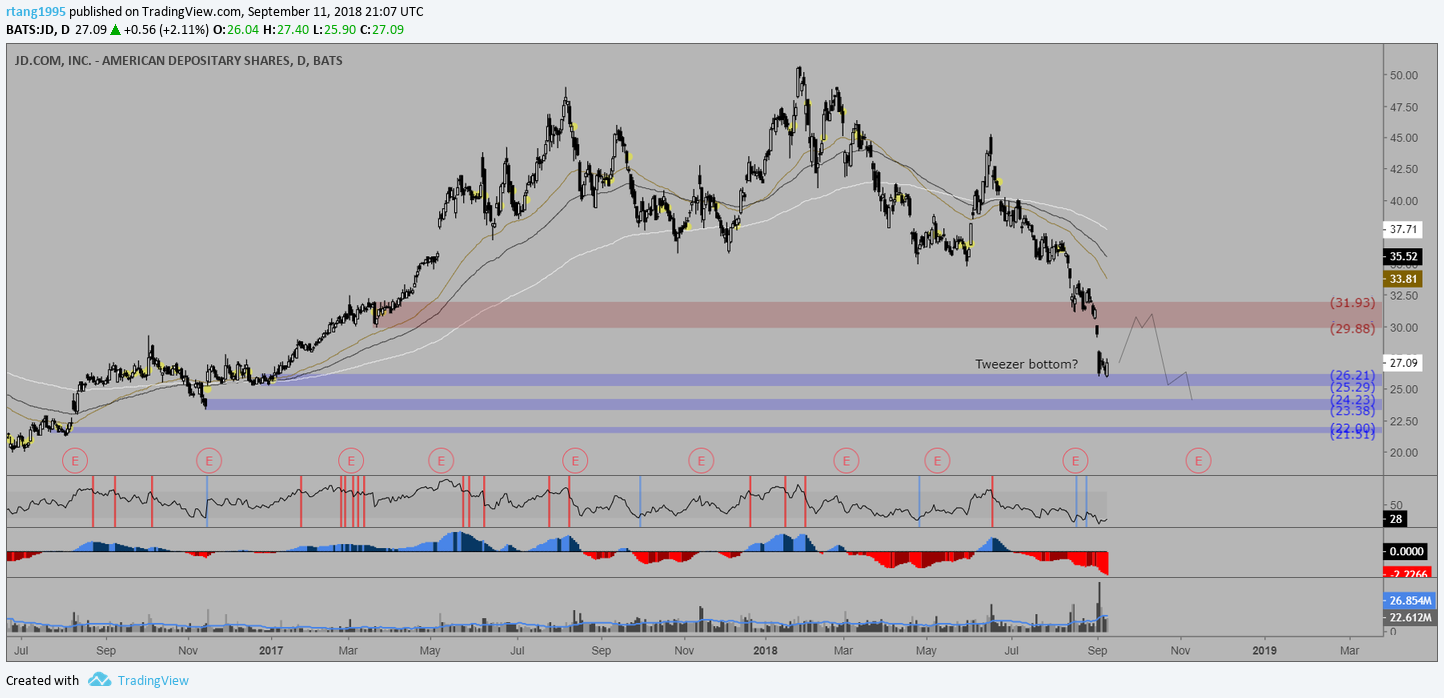Viewport: 1444px width, 698px height.
Task: Click the 20.00 price axis label
Action: [1405, 452]
